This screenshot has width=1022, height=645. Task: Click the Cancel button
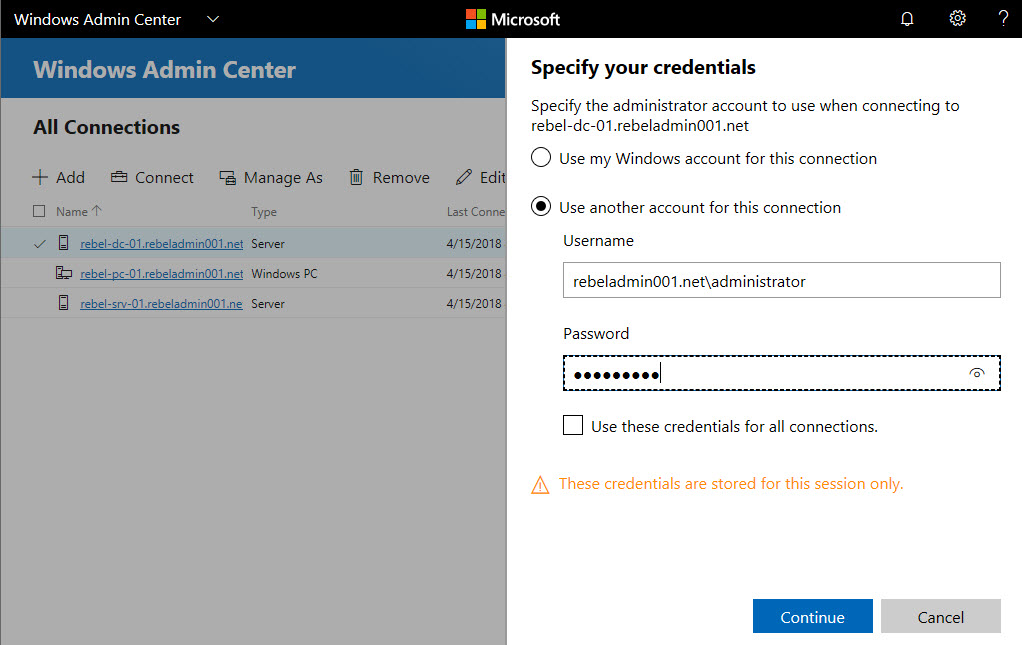pyautogui.click(x=941, y=616)
